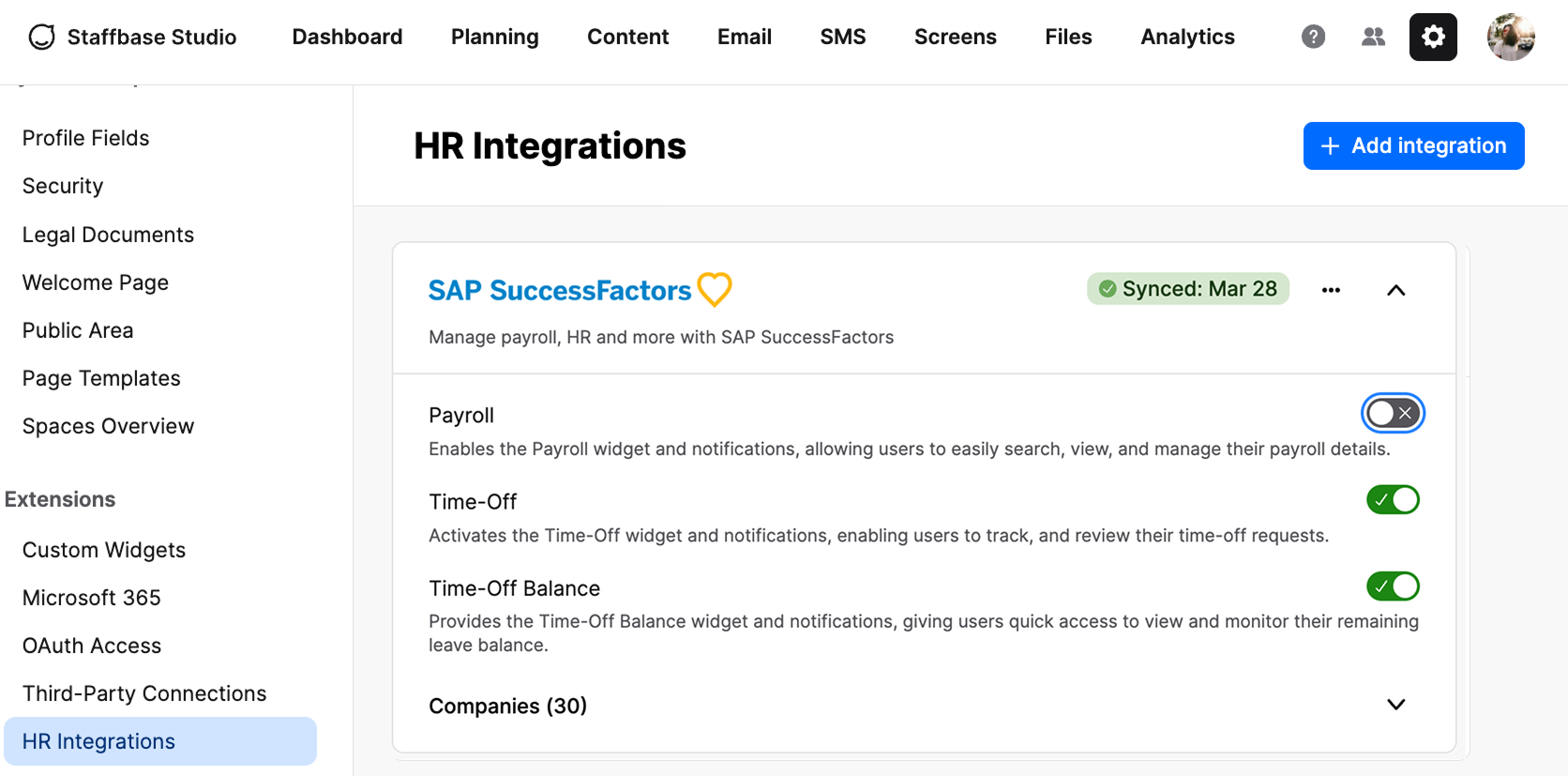The width and height of the screenshot is (1568, 776).
Task: Switch to the Analytics tab
Action: point(1186,37)
